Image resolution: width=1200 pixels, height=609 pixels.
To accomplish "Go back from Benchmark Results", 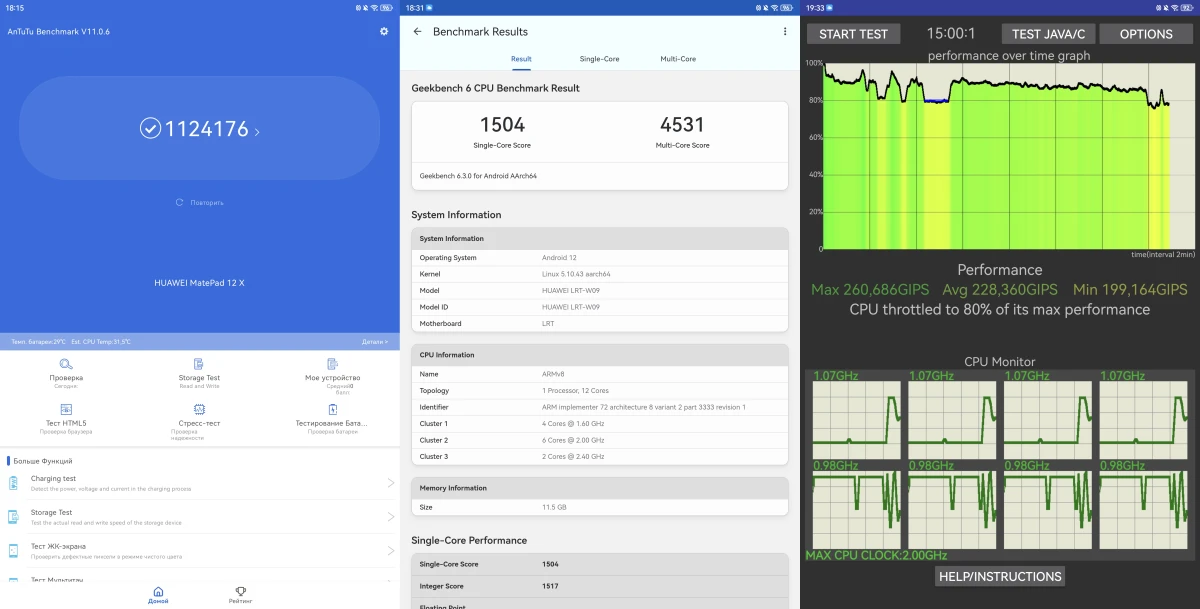I will tap(417, 32).
